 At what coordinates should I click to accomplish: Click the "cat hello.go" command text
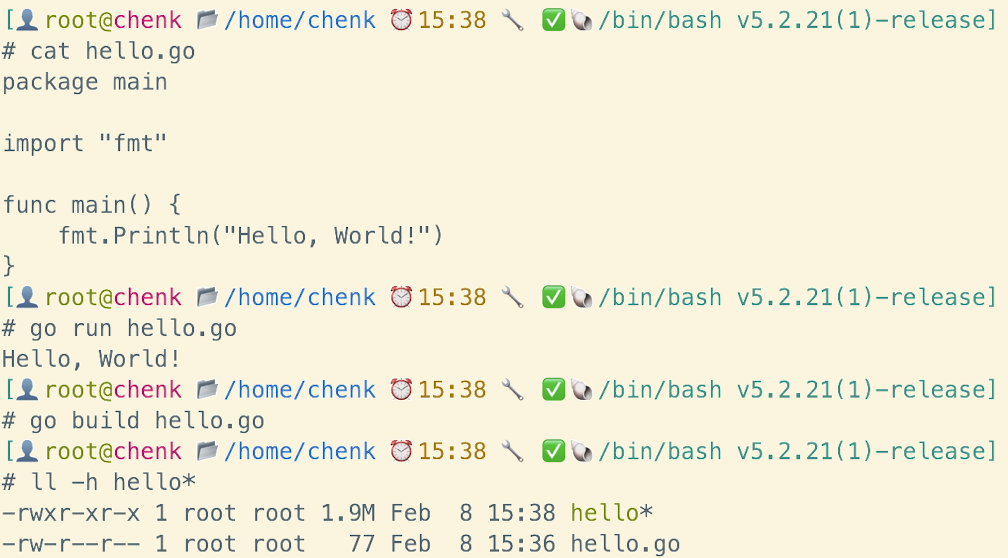click(112, 51)
